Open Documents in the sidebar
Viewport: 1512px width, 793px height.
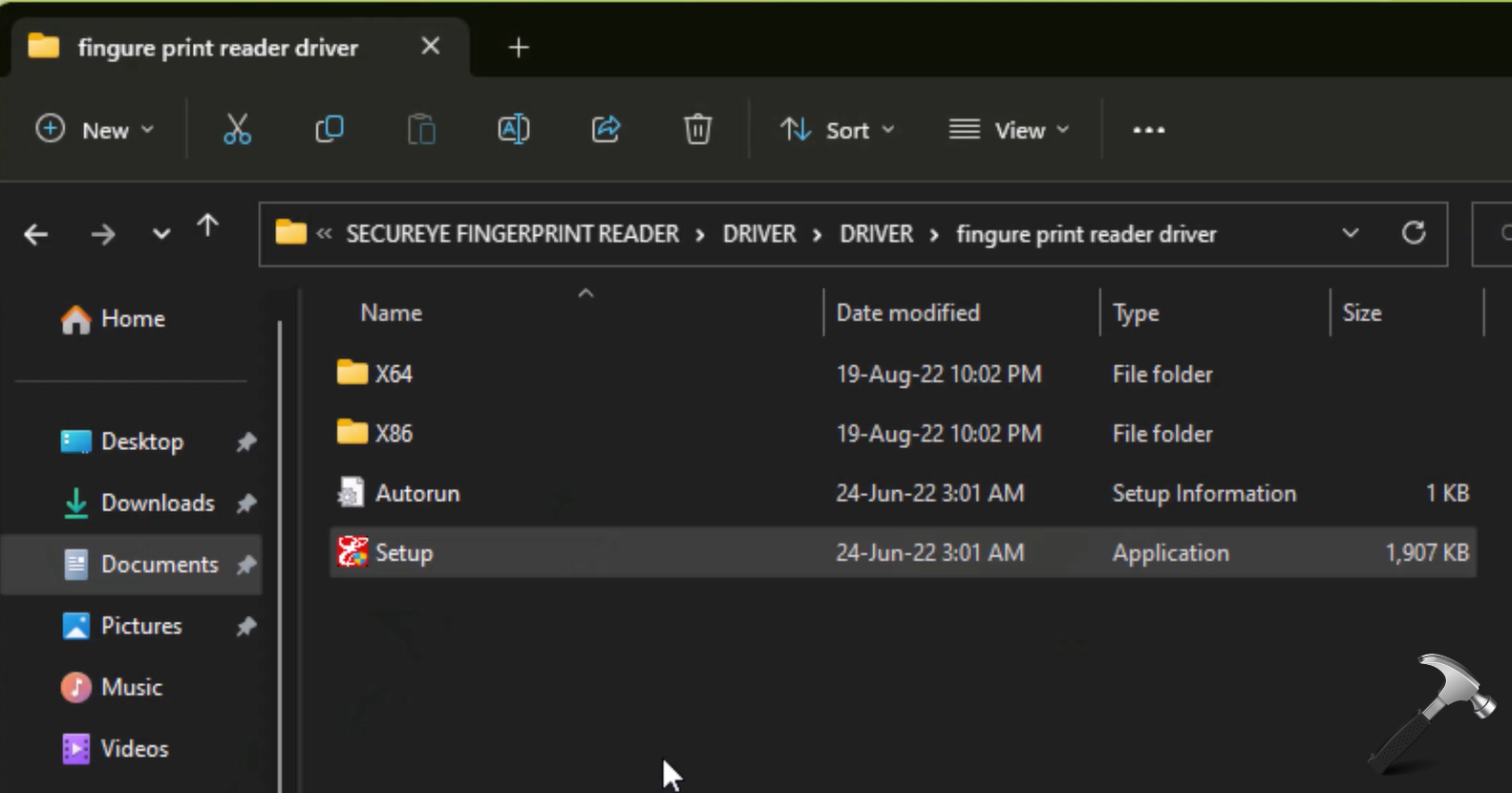pyautogui.click(x=160, y=565)
